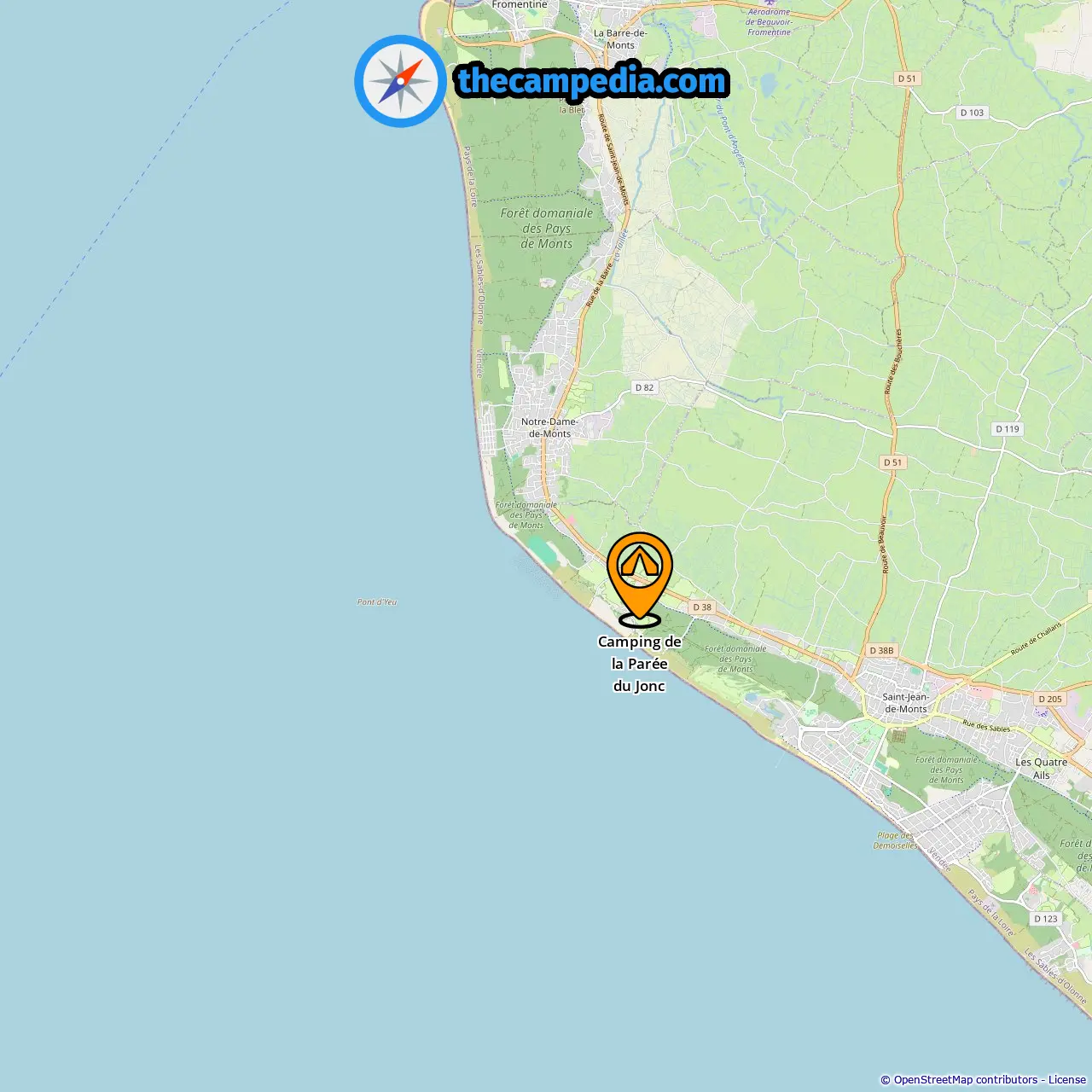Click the orange camping tent marker
Viewport: 1092px width, 1092px height.
pos(640,579)
